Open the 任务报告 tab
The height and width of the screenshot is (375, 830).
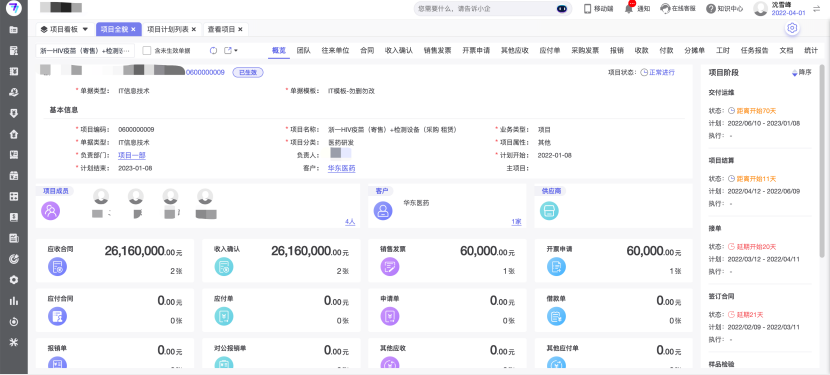coord(754,50)
